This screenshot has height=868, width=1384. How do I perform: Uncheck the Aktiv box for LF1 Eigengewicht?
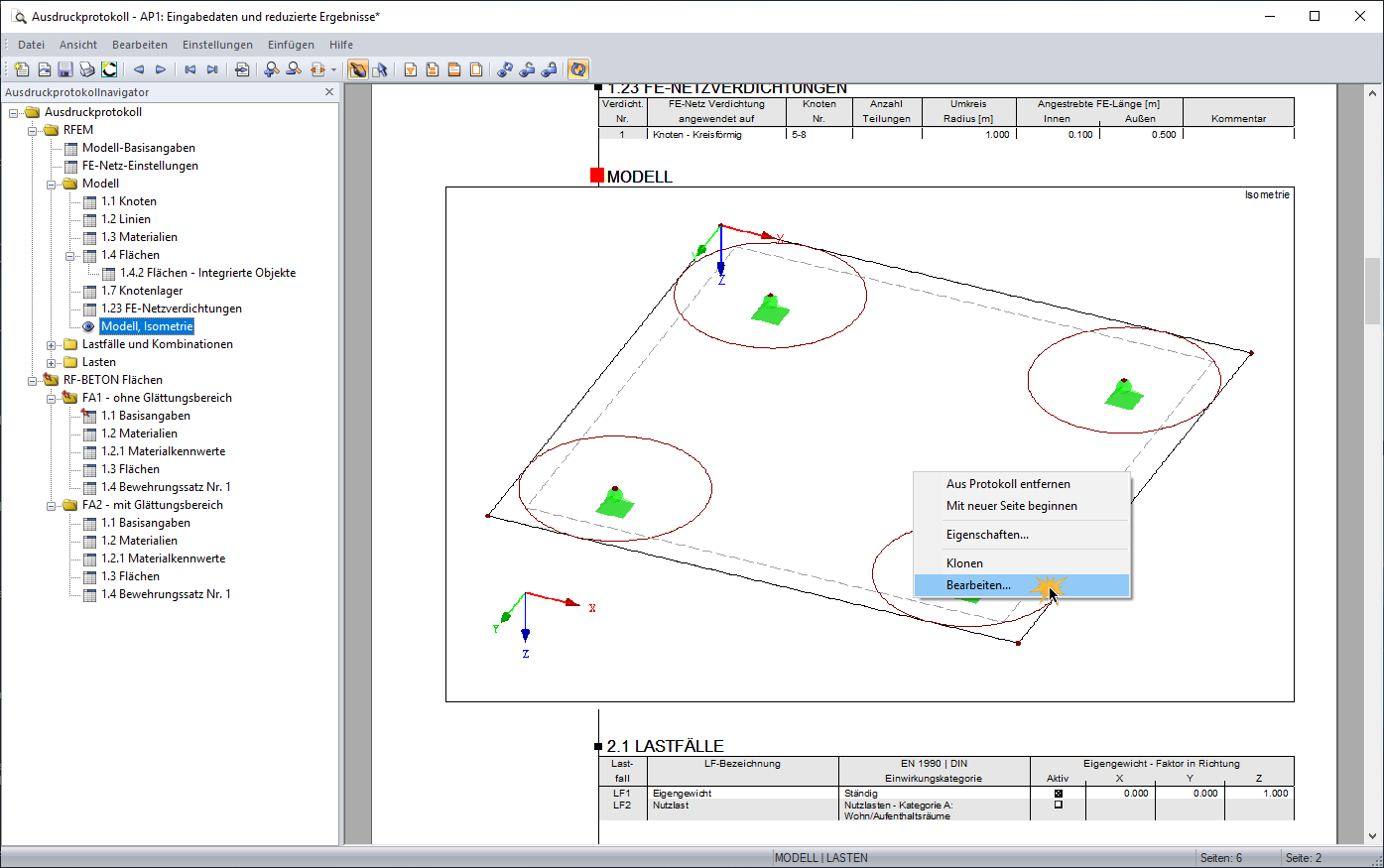1058,794
